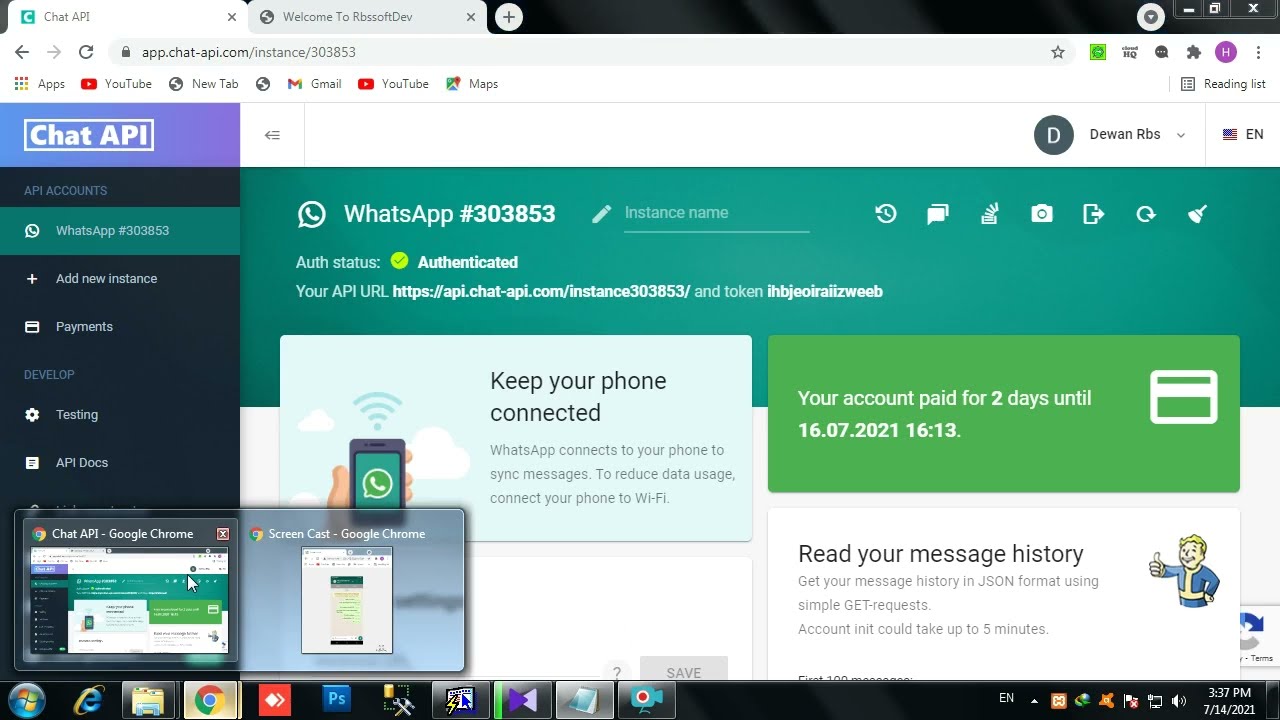Click the Dewan Rbs user avatar

coord(1054,135)
